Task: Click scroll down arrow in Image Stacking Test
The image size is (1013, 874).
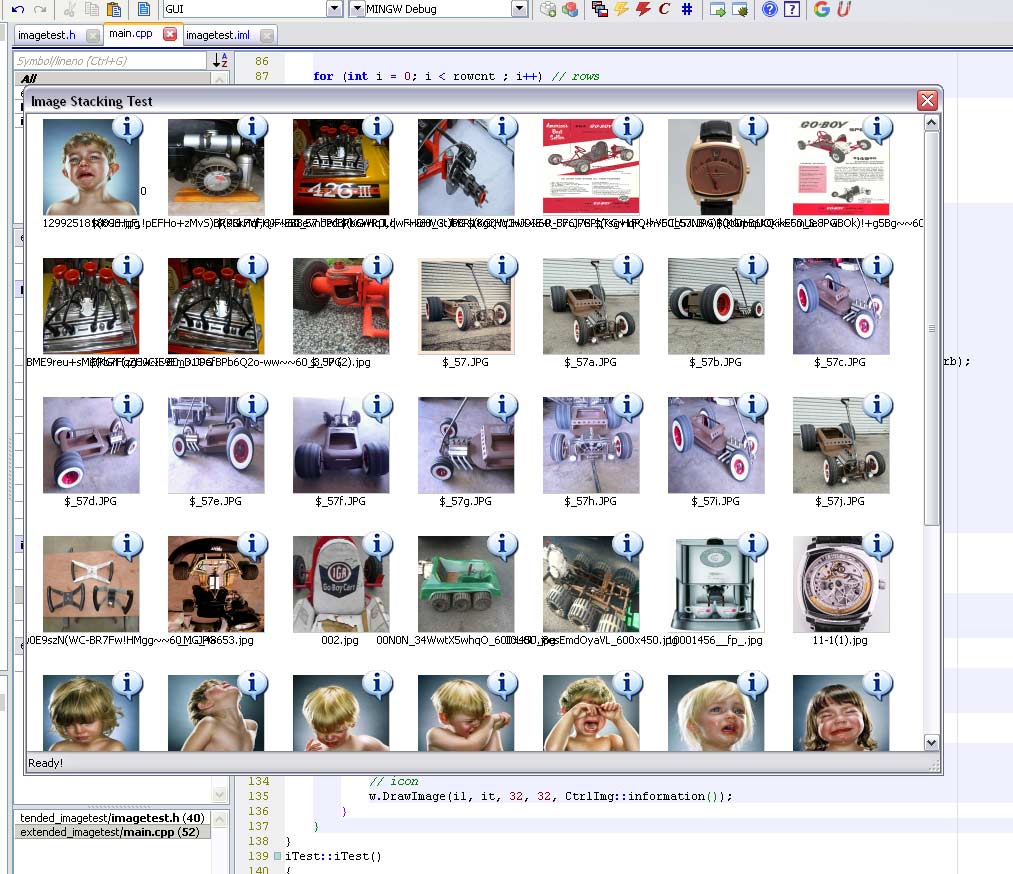Action: (931, 742)
